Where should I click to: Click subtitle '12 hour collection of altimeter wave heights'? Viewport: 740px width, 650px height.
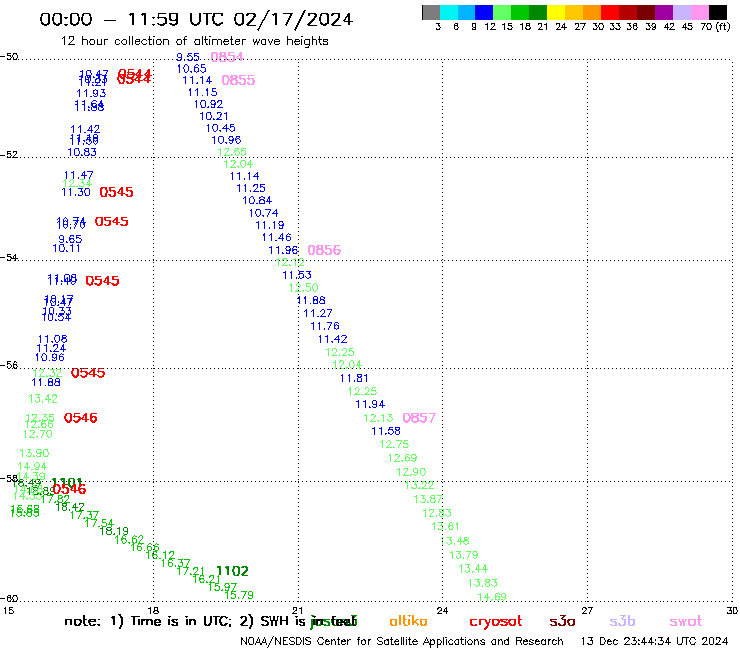(194, 41)
